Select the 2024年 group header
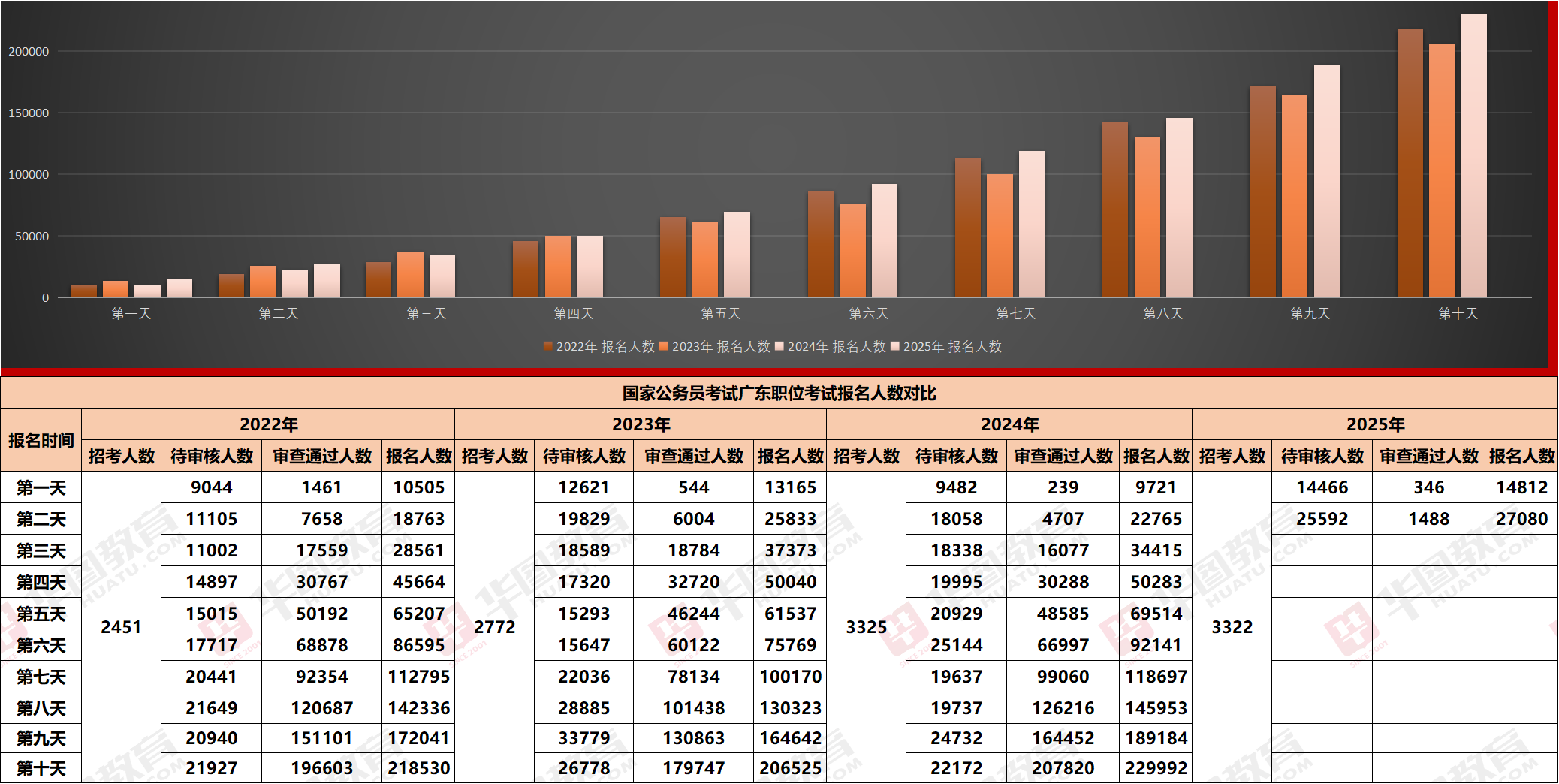 click(1009, 424)
